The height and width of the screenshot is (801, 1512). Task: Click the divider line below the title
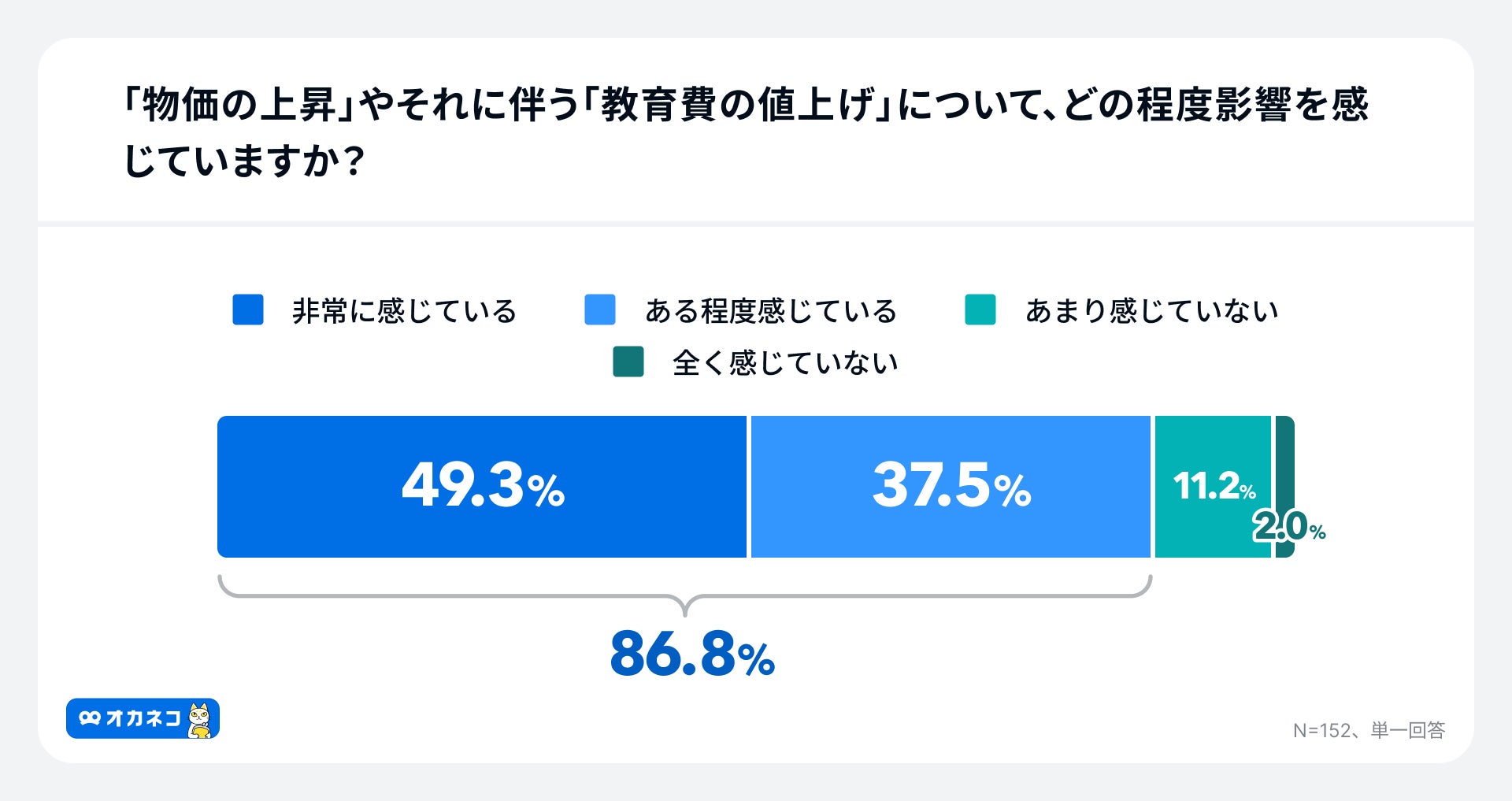point(756,224)
